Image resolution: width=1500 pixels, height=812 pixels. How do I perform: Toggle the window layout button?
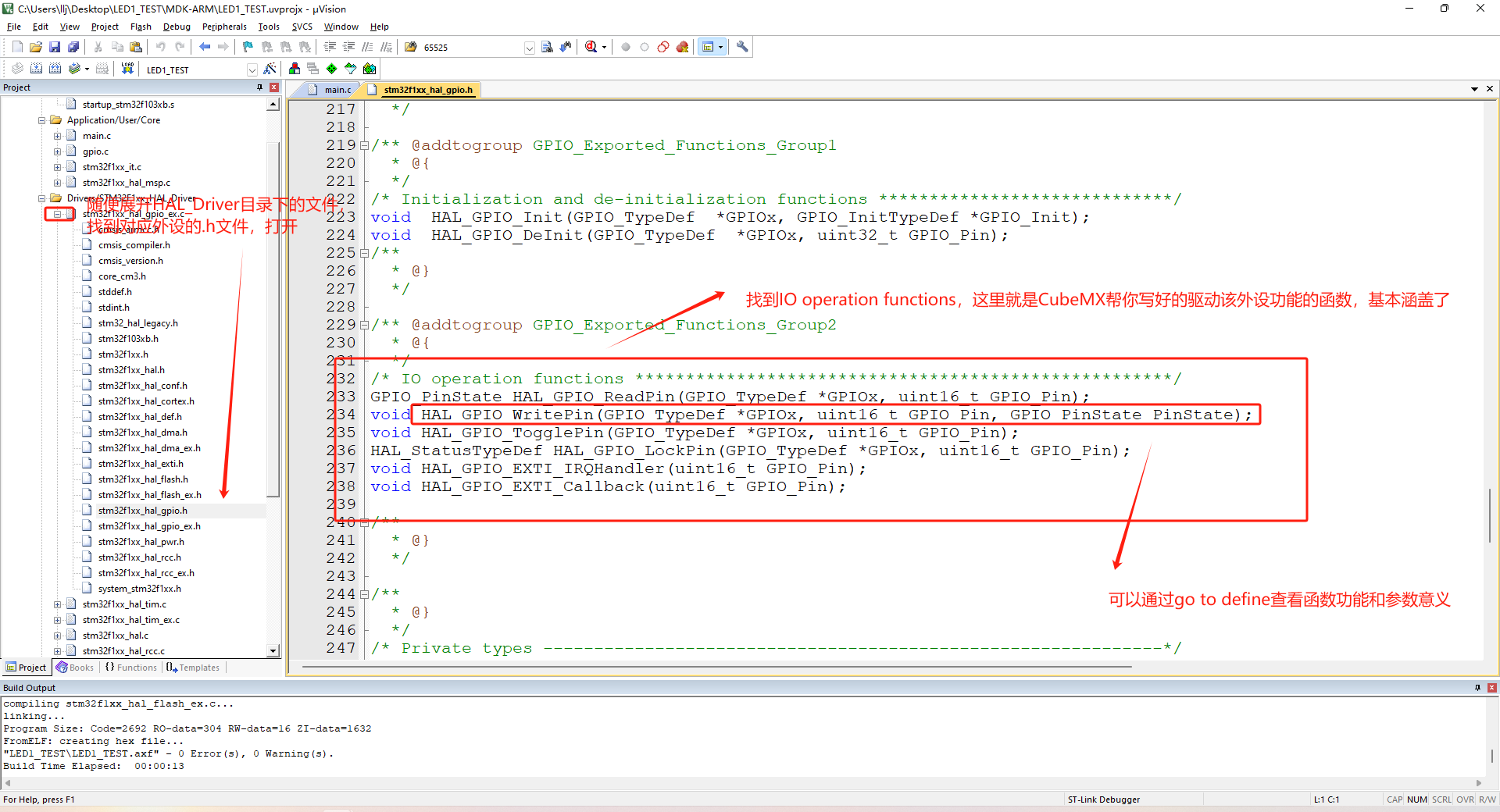click(708, 47)
